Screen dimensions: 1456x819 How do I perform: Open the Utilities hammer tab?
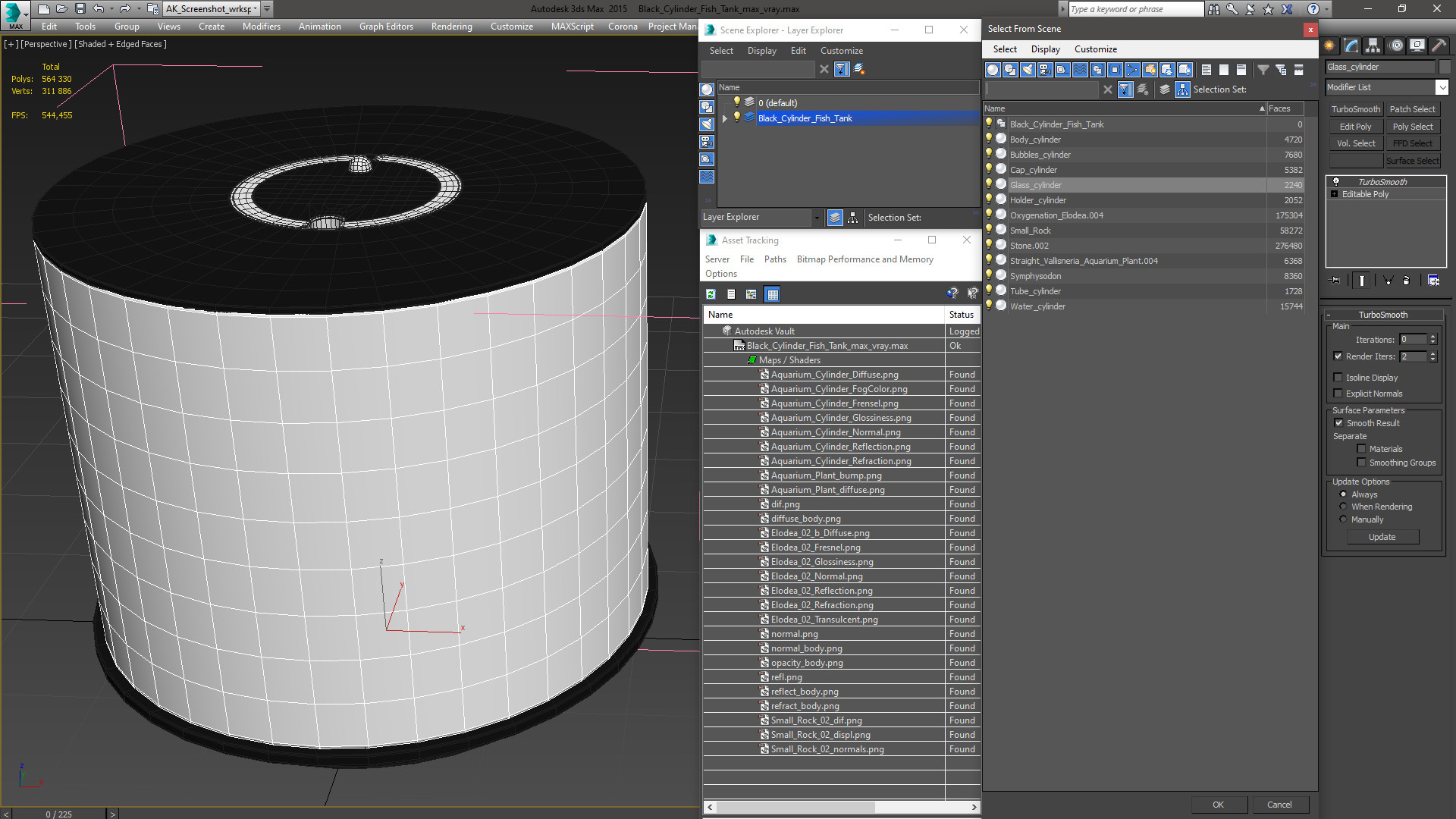pyautogui.click(x=1439, y=45)
